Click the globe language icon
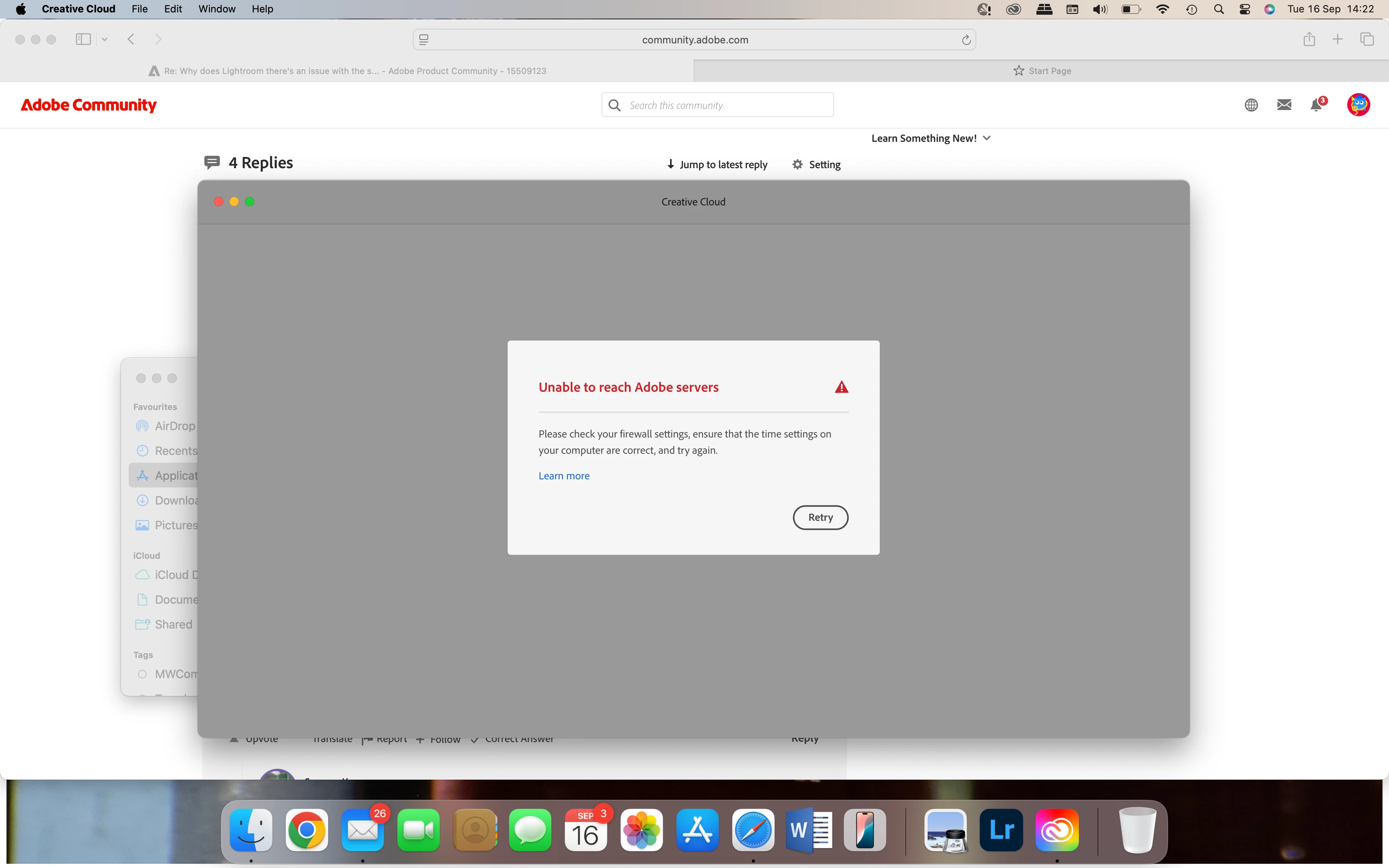1389x868 pixels. (x=1251, y=105)
